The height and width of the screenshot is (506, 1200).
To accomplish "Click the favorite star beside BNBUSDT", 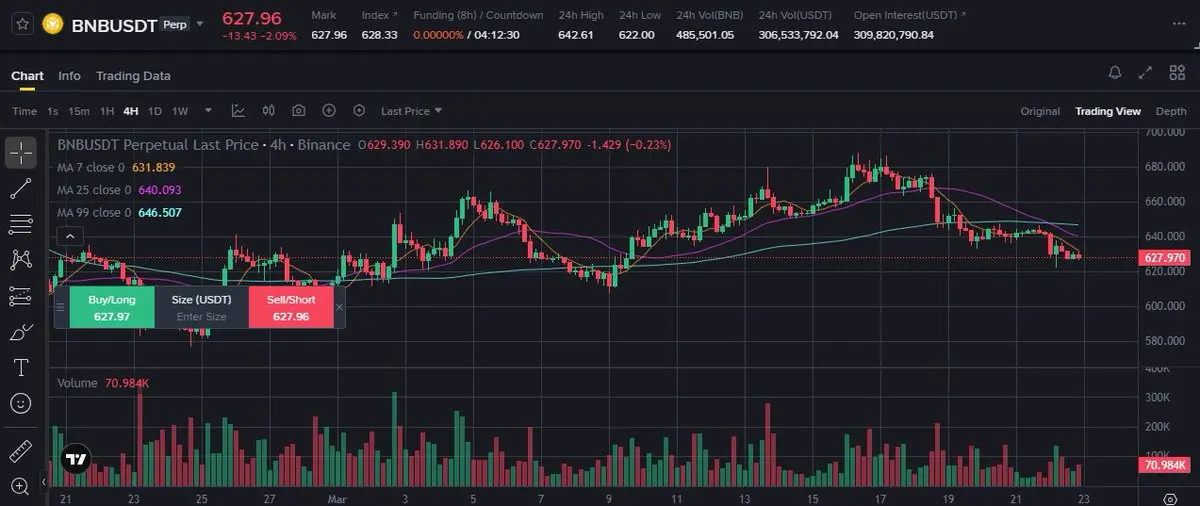I will [x=21, y=22].
